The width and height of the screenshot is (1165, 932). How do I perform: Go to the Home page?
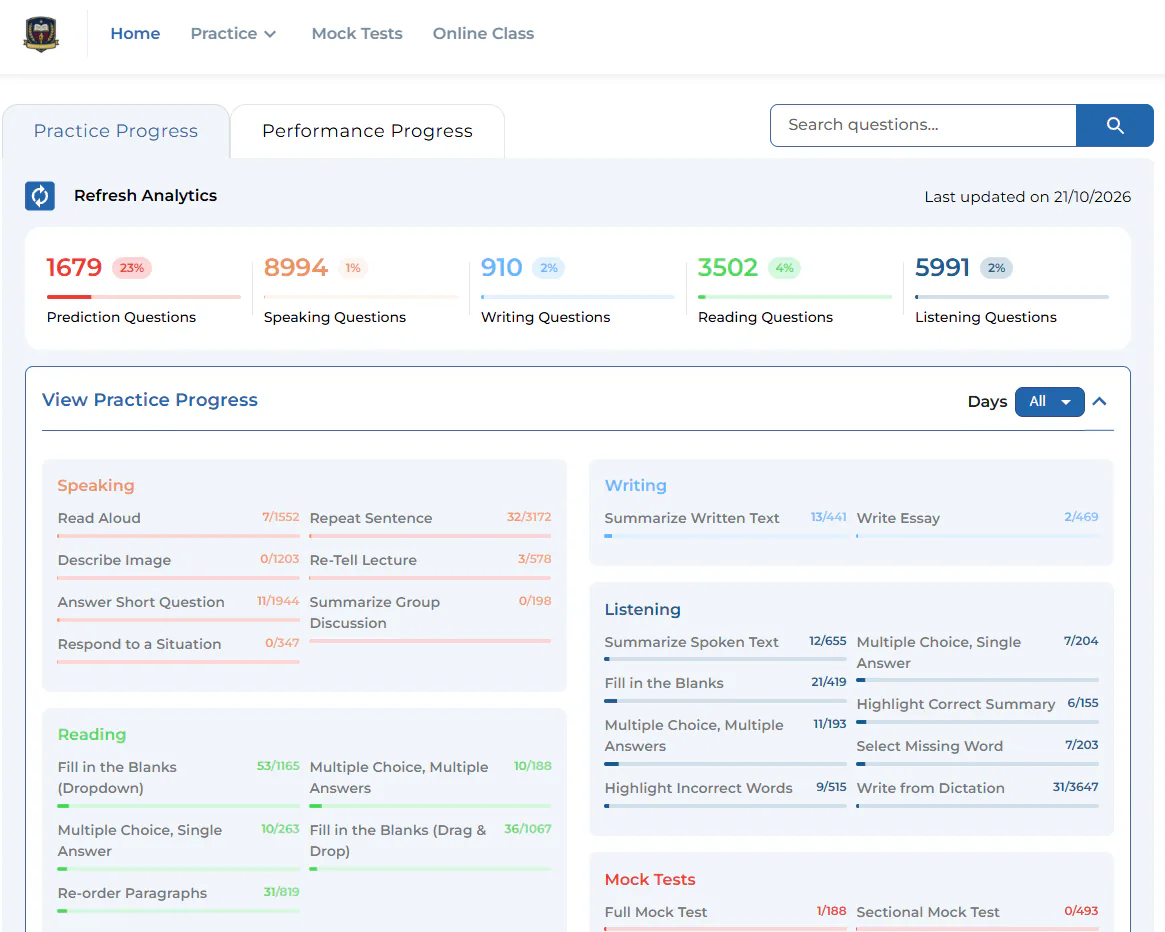(x=135, y=33)
